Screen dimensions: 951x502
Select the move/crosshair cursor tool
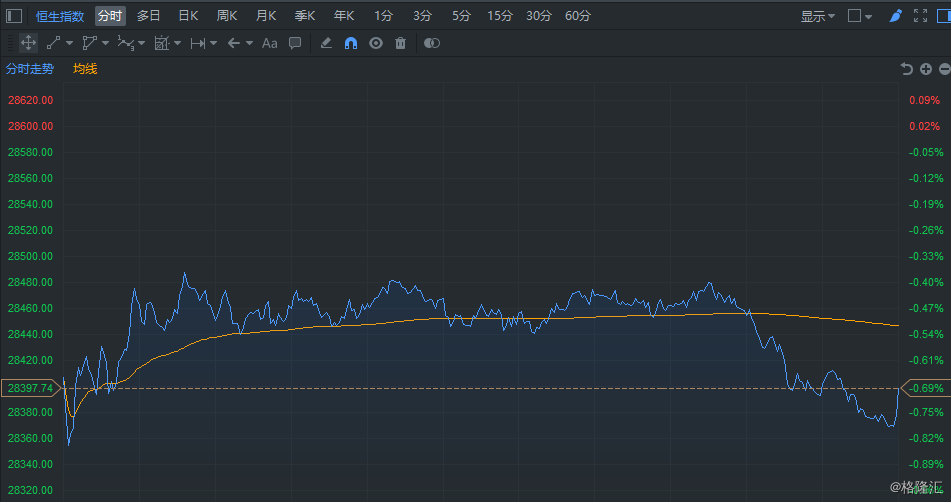[x=28, y=43]
